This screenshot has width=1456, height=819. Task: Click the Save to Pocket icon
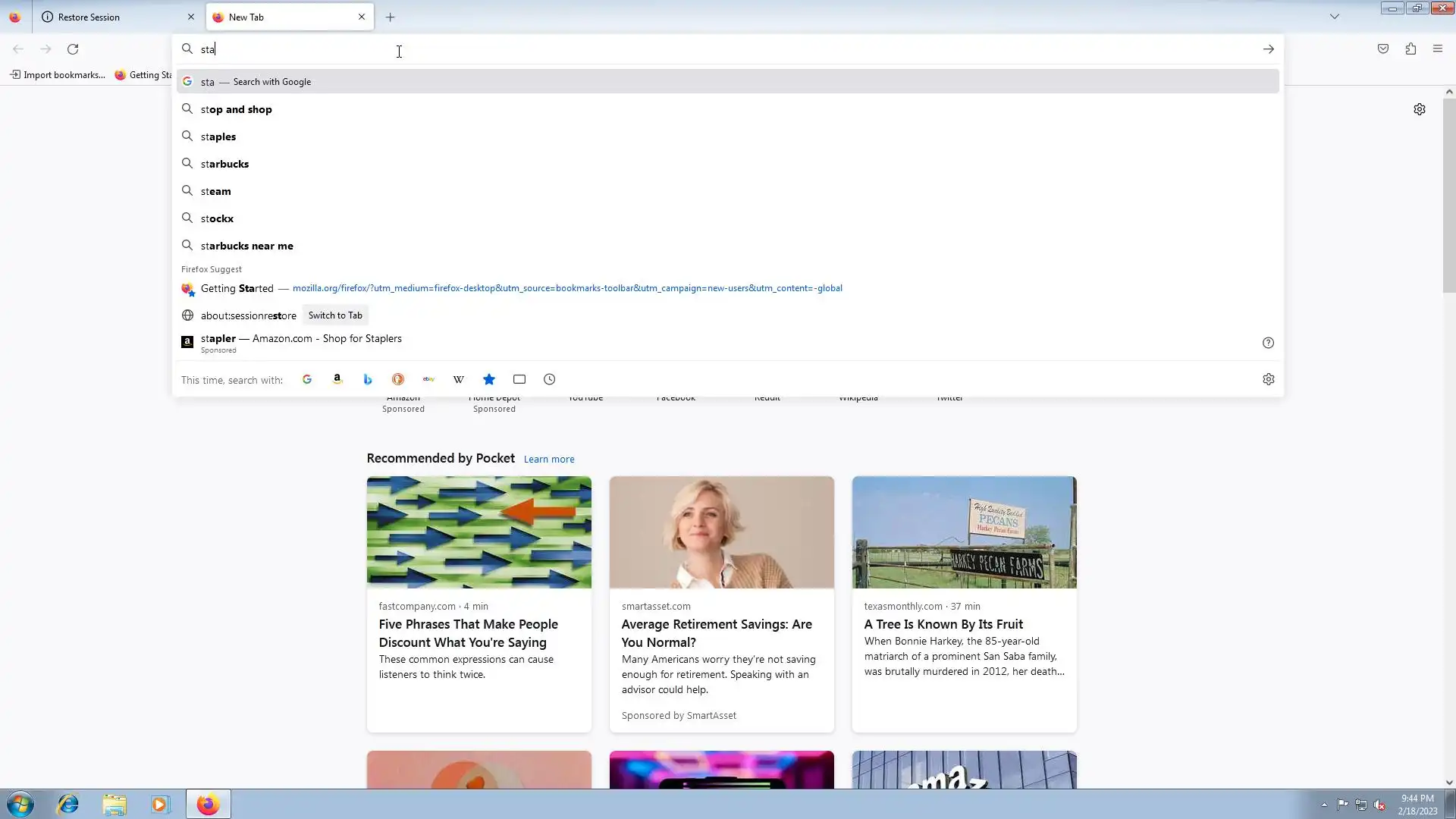pyautogui.click(x=1383, y=49)
